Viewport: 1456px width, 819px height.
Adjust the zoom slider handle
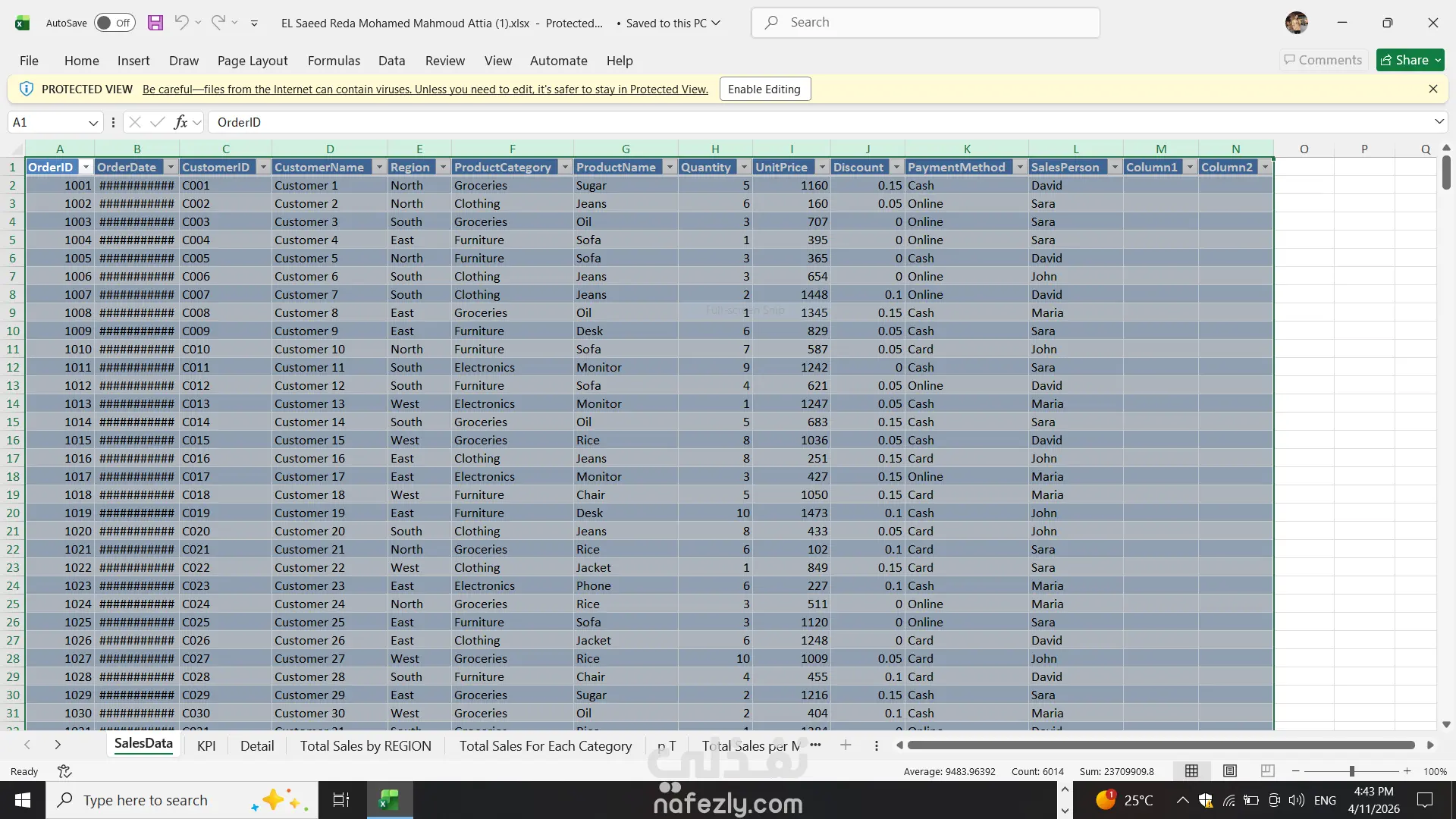coord(1351,771)
